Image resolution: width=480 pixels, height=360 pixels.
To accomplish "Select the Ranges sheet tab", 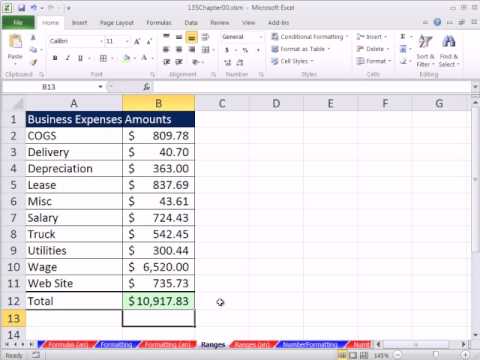I will [213, 345].
